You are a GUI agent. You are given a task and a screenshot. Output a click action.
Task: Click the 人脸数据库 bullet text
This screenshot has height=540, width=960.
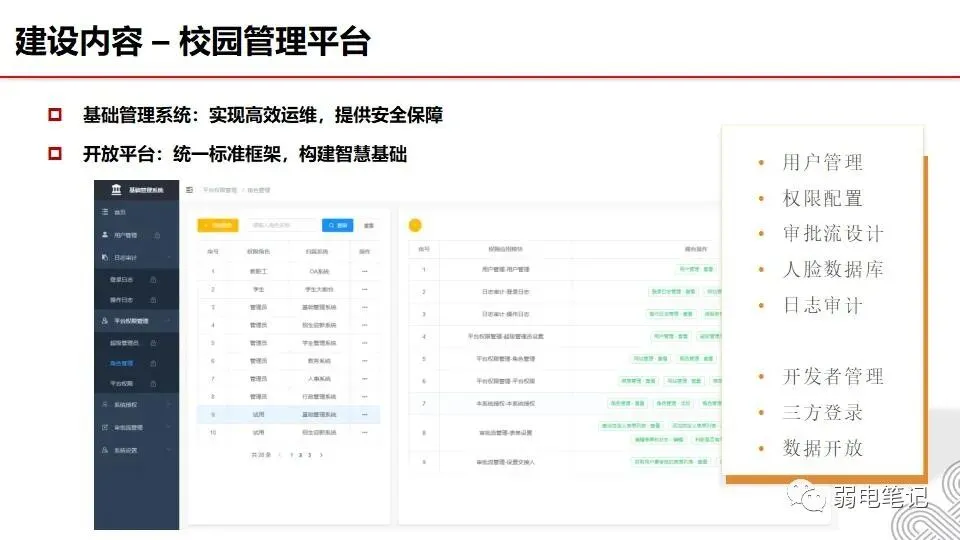833,269
